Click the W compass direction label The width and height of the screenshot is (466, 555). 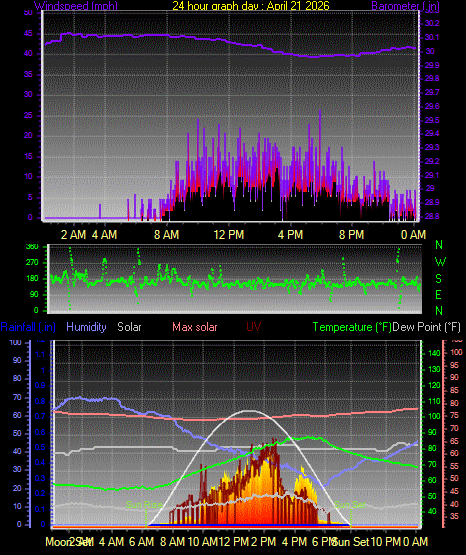coord(440,262)
